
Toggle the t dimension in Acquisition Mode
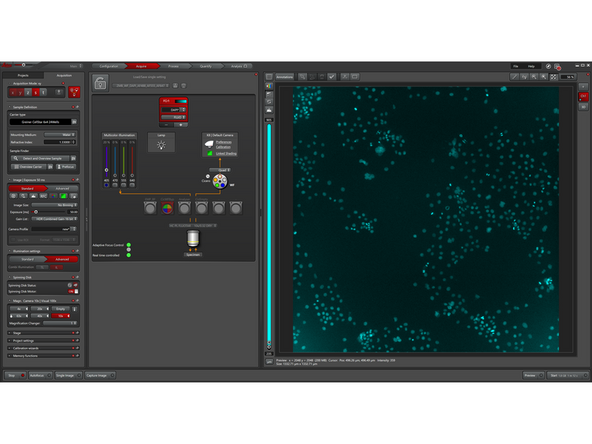(43, 92)
